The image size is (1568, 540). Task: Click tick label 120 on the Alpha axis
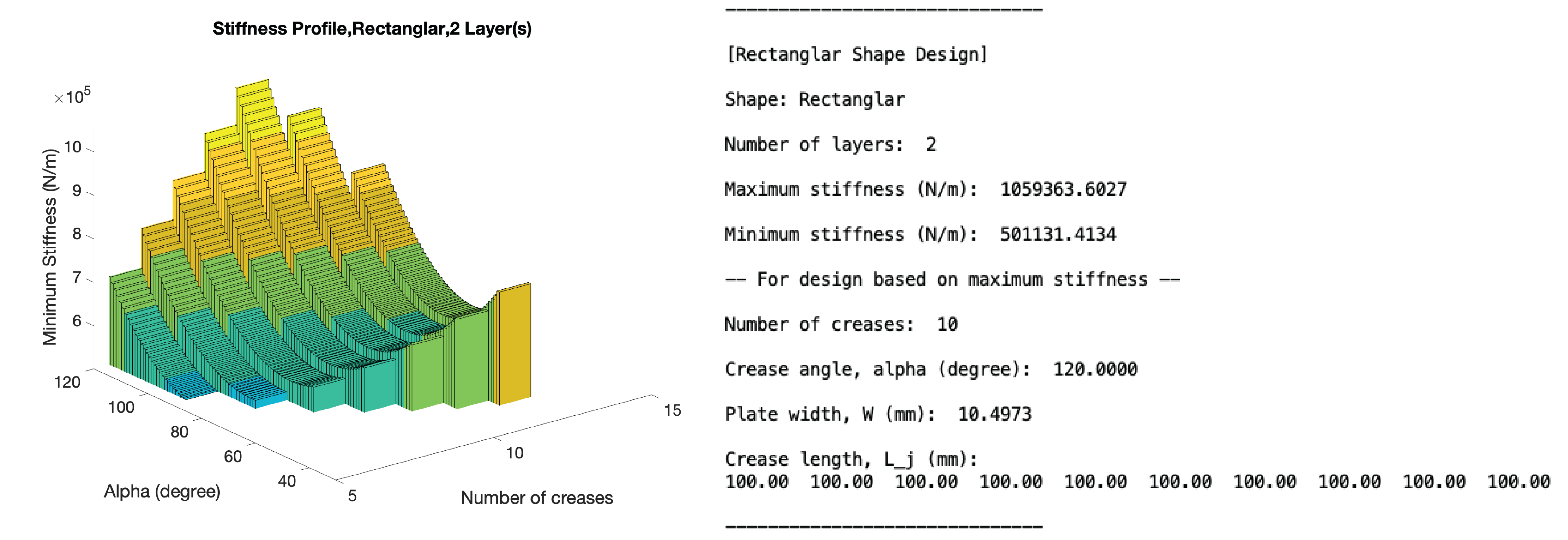pos(67,382)
